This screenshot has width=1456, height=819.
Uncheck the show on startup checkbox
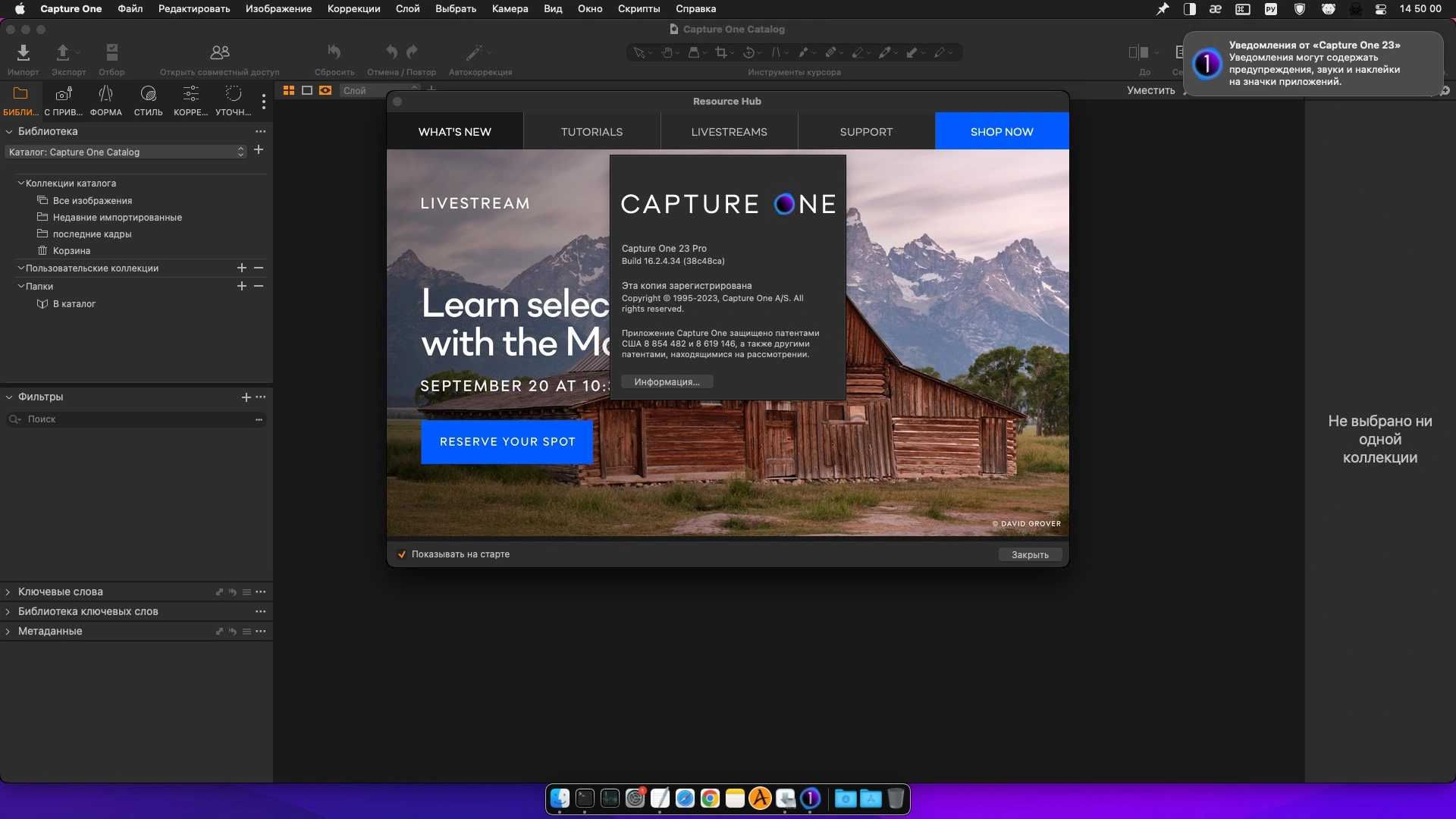click(x=402, y=554)
